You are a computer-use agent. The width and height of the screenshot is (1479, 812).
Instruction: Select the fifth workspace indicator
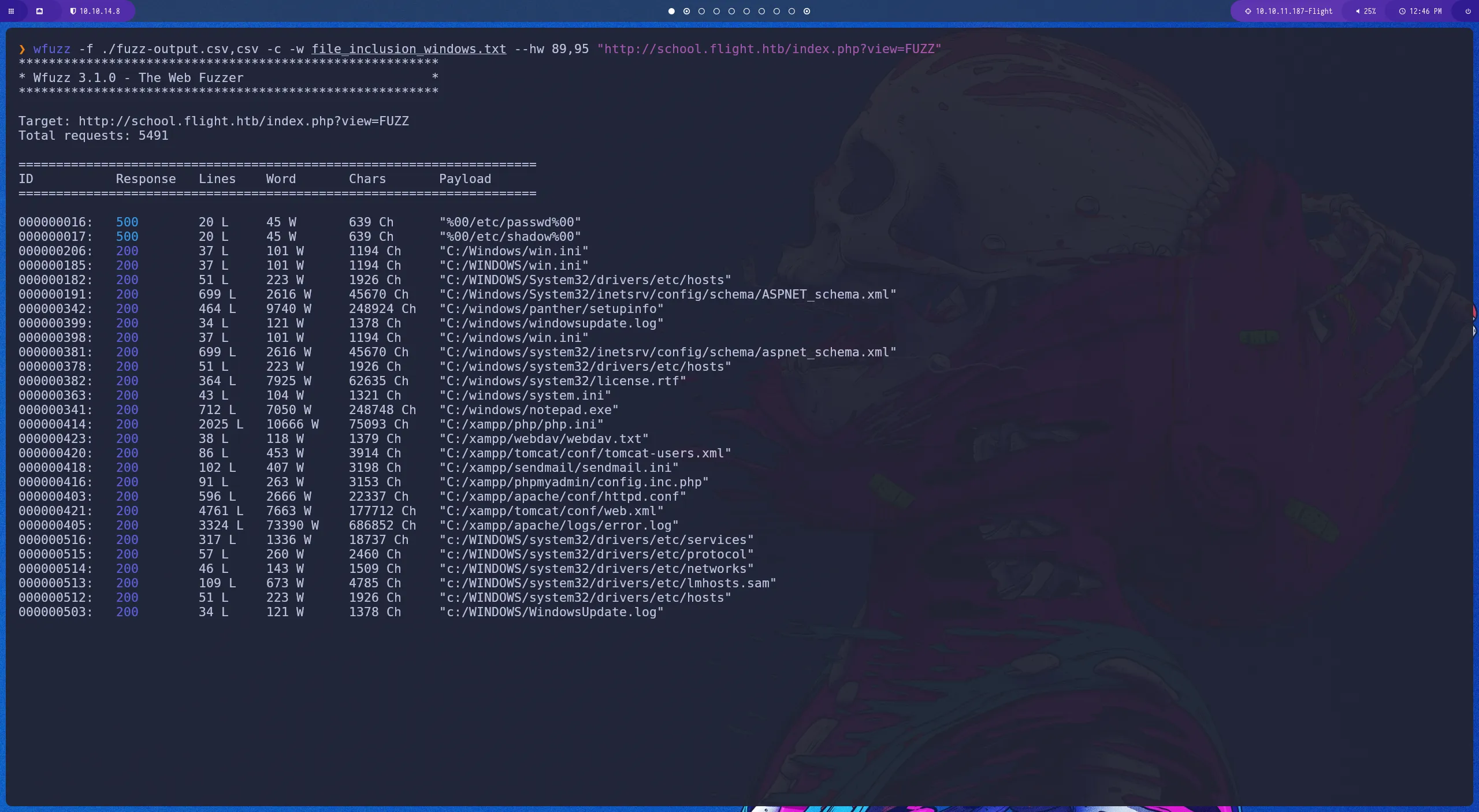coord(731,11)
